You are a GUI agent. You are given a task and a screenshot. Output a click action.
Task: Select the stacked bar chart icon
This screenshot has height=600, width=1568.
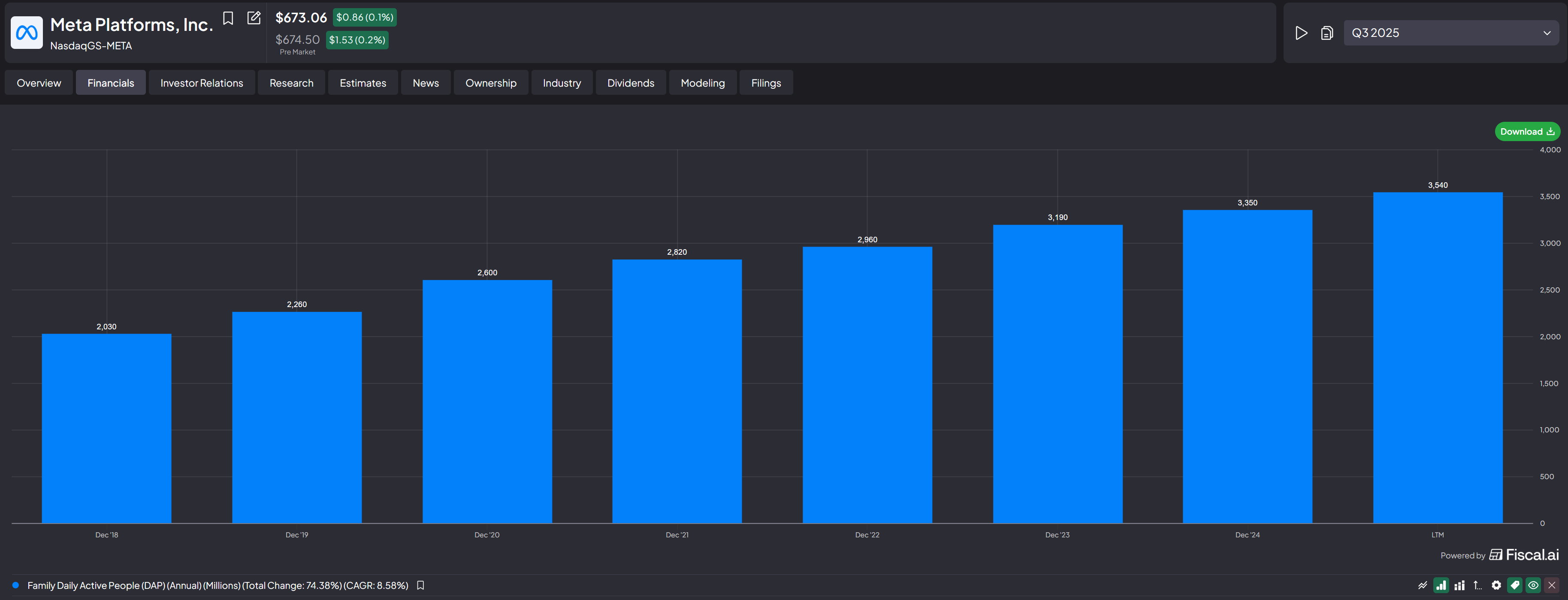coord(1459,585)
